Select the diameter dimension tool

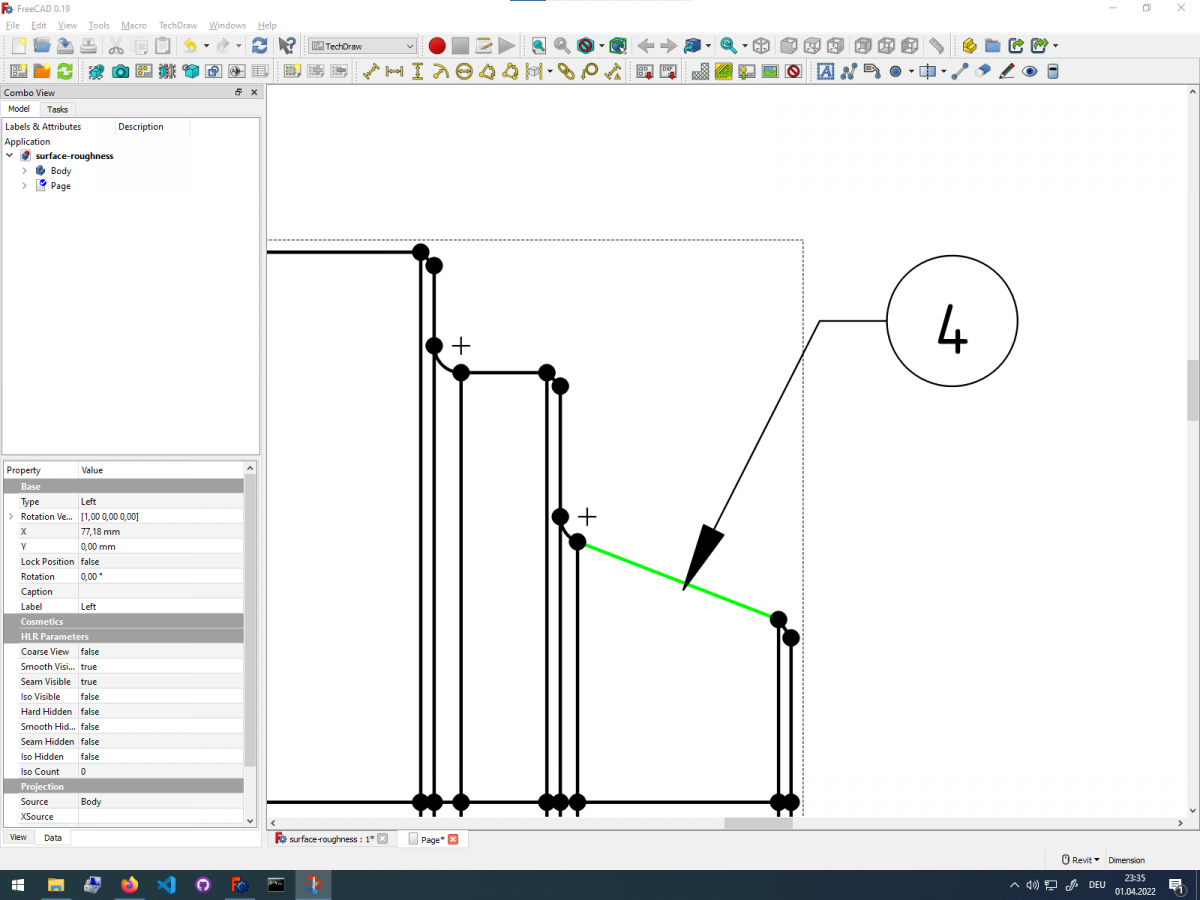pyautogui.click(x=465, y=71)
